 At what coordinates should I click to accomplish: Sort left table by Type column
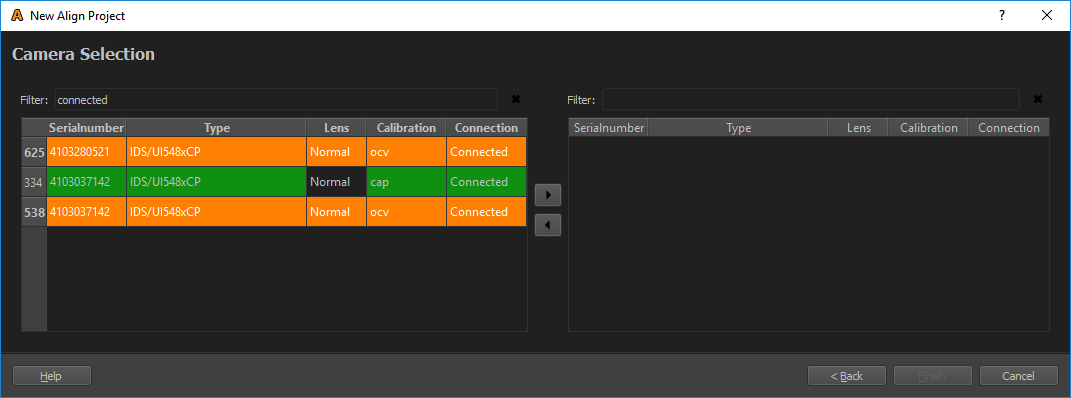(x=217, y=128)
